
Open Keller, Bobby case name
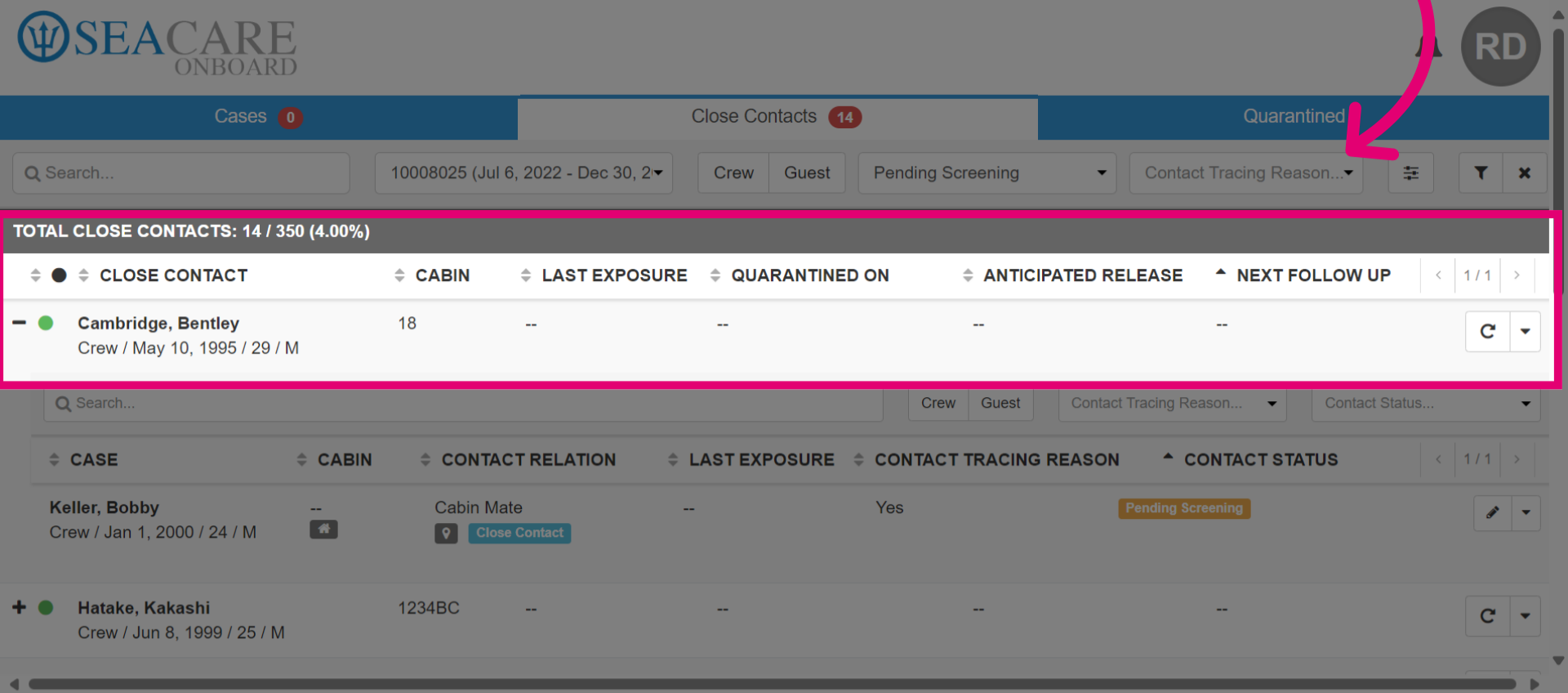click(105, 508)
